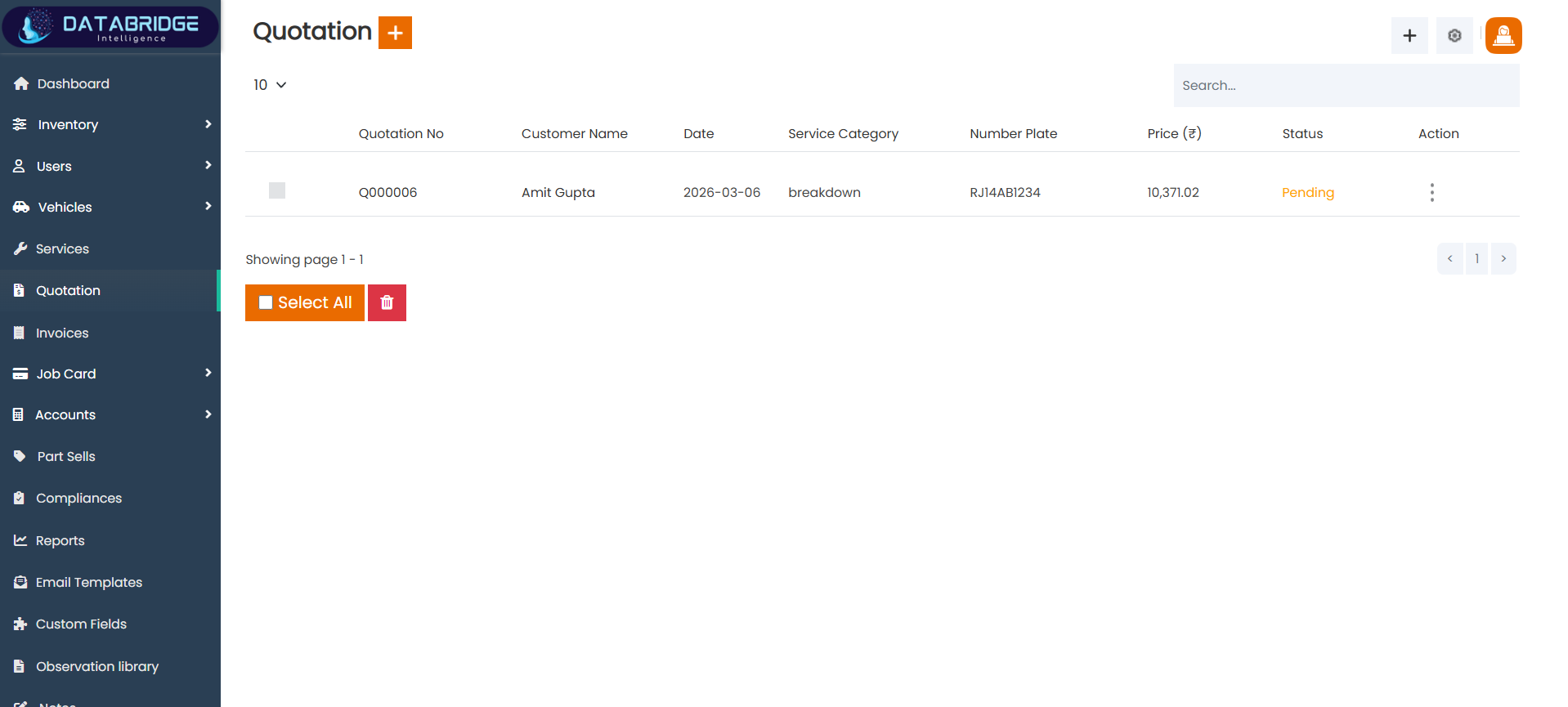Click the Pending status of Q000006

pyautogui.click(x=1308, y=192)
